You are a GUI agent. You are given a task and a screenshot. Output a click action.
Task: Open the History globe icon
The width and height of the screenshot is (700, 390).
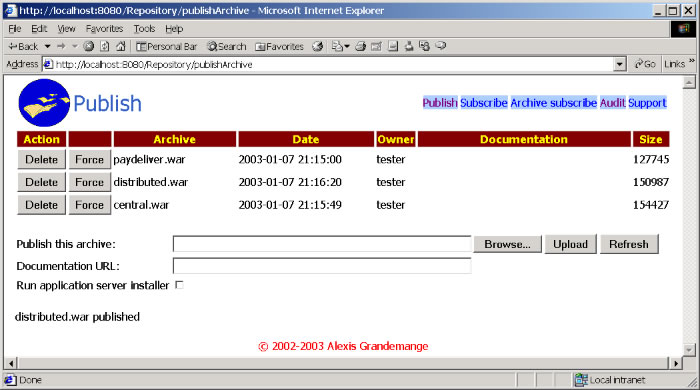[317, 46]
